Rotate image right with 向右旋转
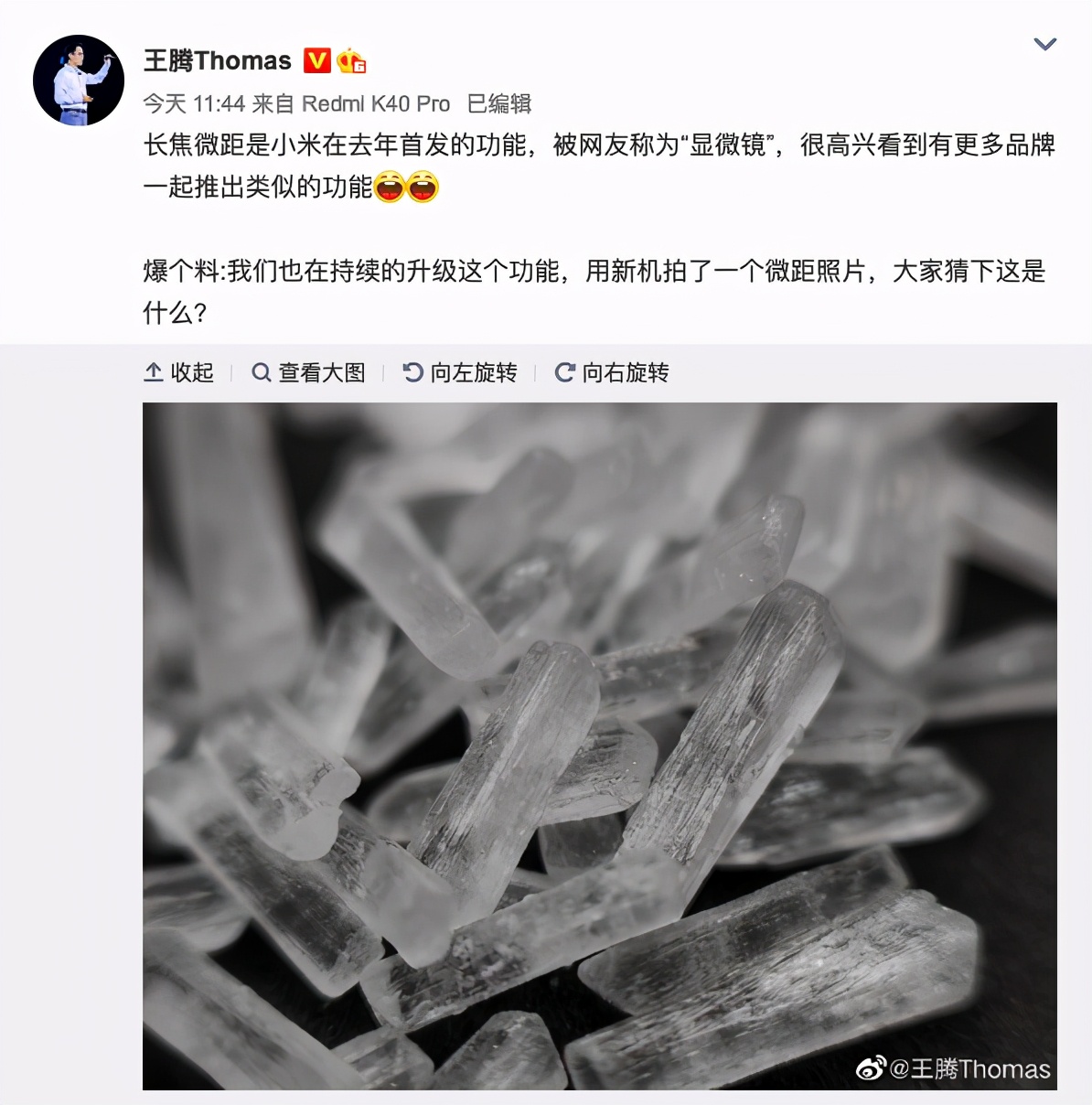This screenshot has width=1092, height=1105. 612,372
